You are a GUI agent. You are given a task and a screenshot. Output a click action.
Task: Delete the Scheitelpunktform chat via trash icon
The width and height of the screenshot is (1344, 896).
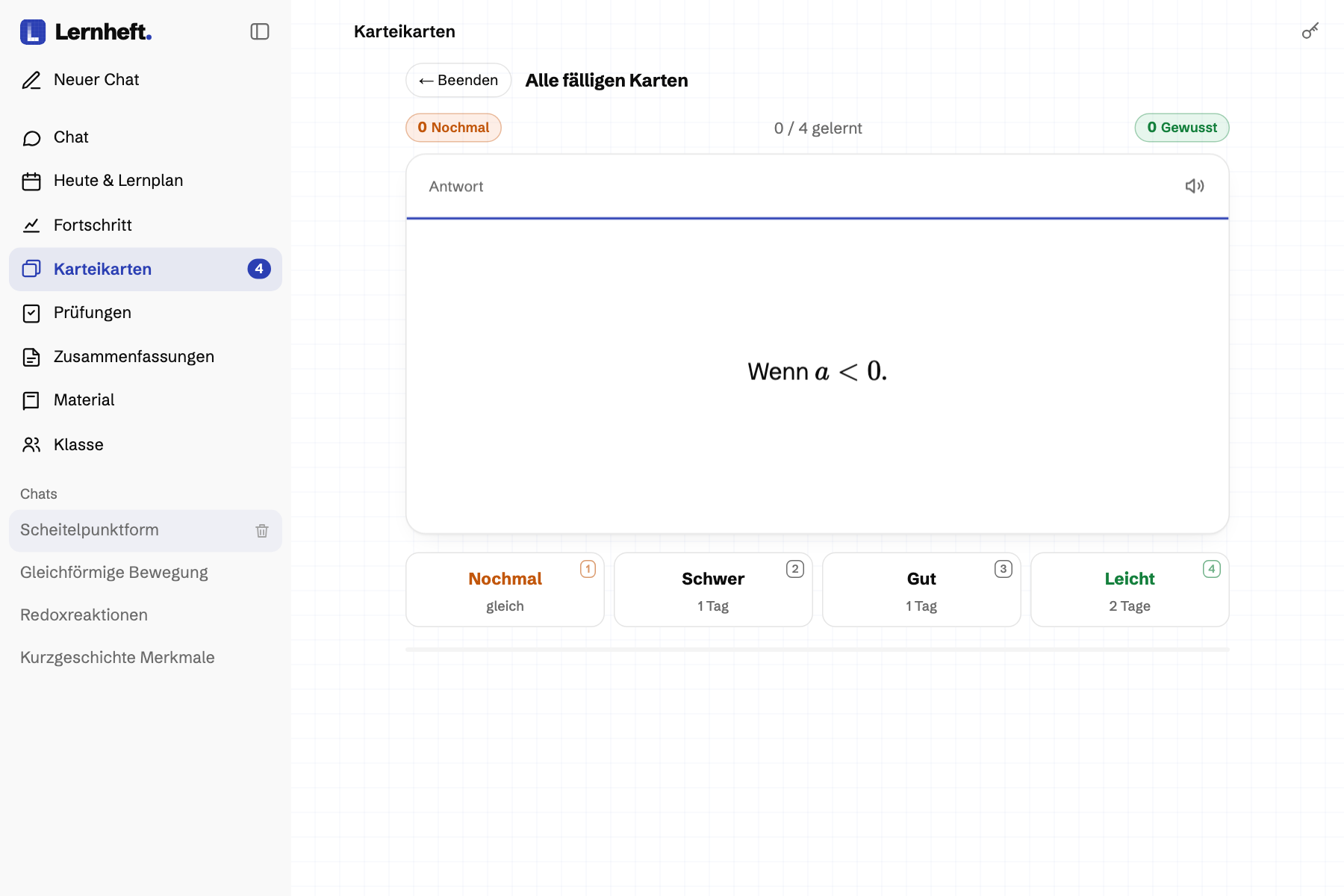[x=262, y=531]
